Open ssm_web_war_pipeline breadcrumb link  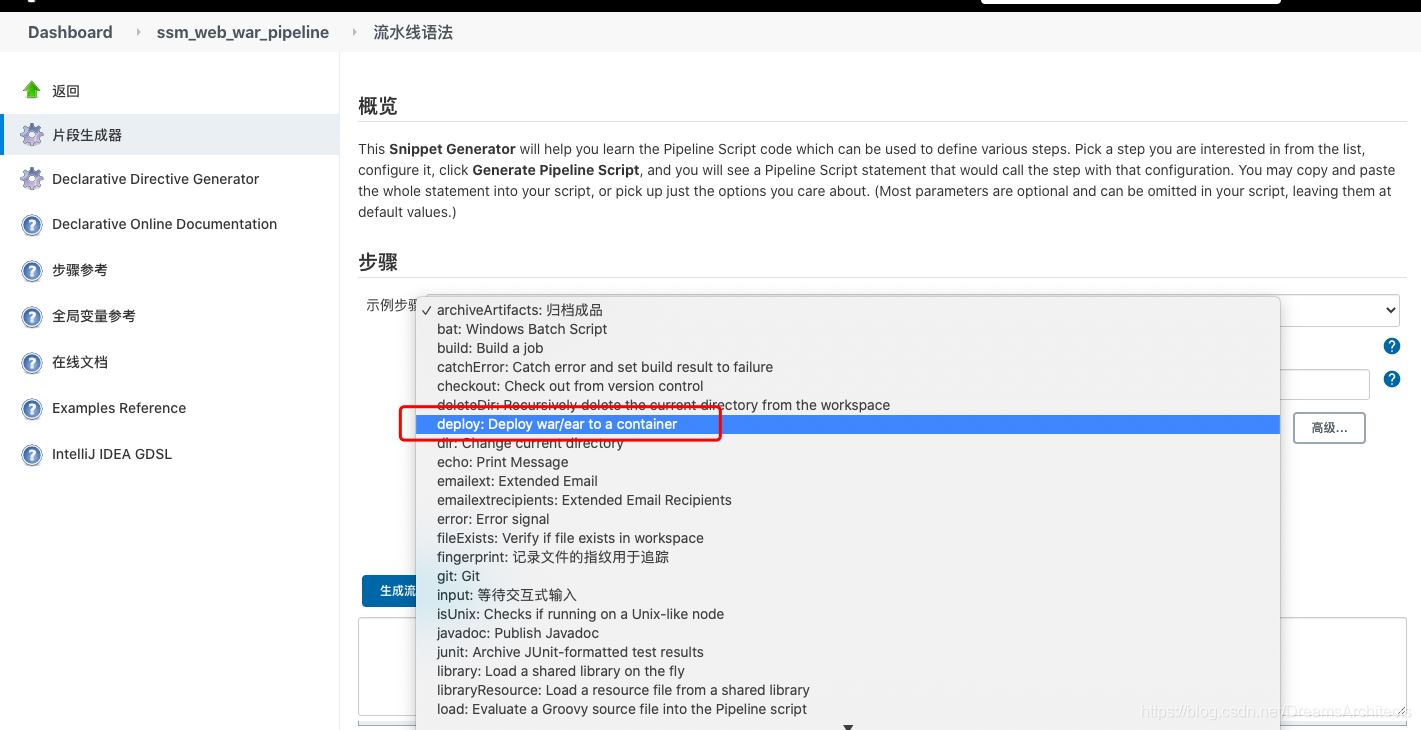click(x=243, y=32)
